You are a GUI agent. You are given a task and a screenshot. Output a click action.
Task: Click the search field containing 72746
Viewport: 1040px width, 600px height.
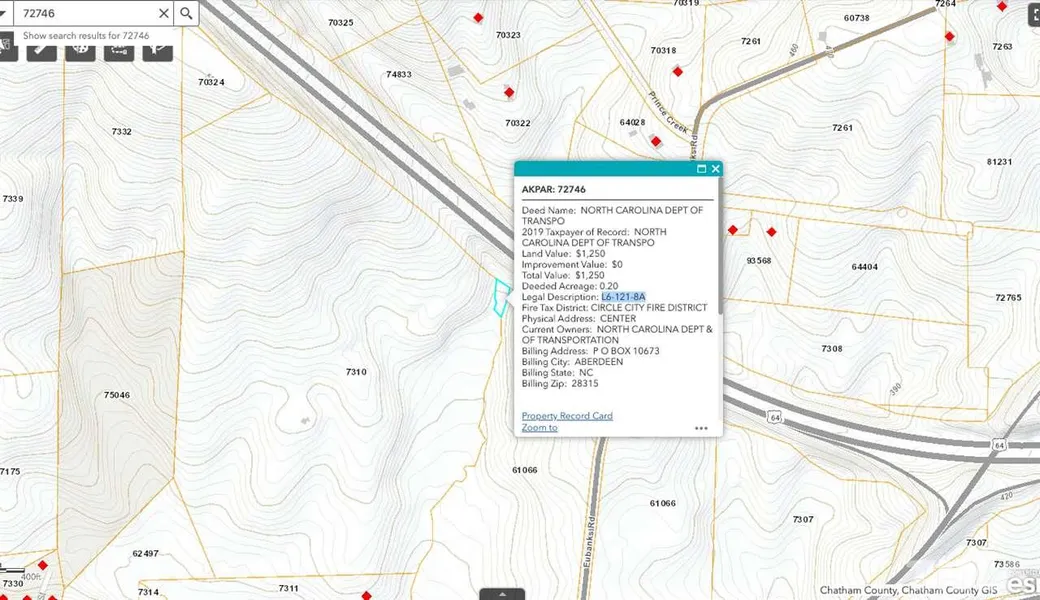point(85,13)
